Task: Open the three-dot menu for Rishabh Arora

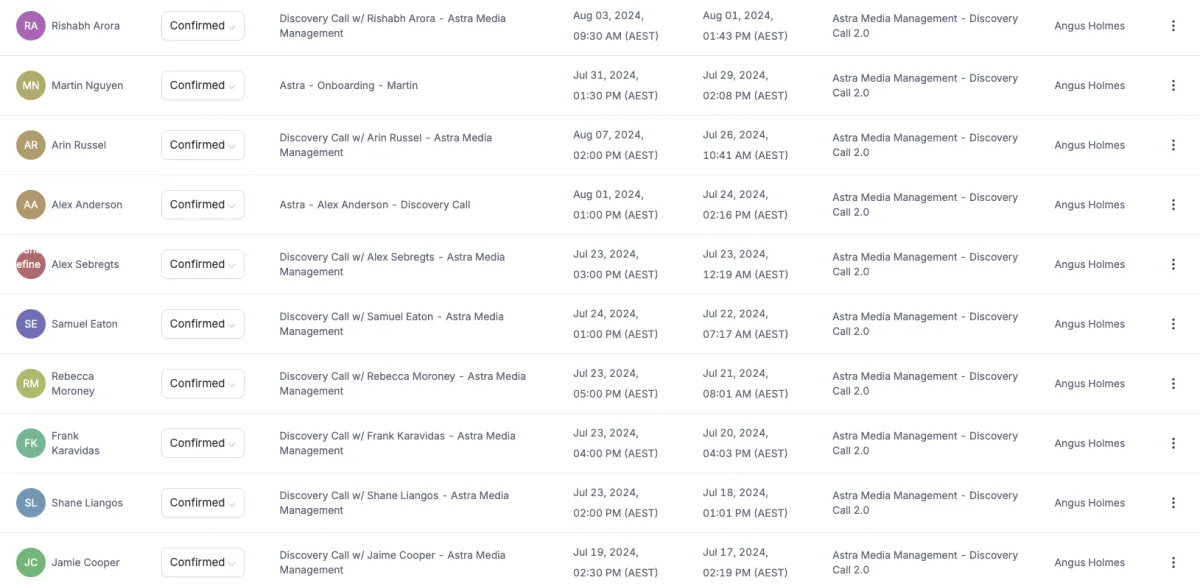Action: tap(1173, 26)
